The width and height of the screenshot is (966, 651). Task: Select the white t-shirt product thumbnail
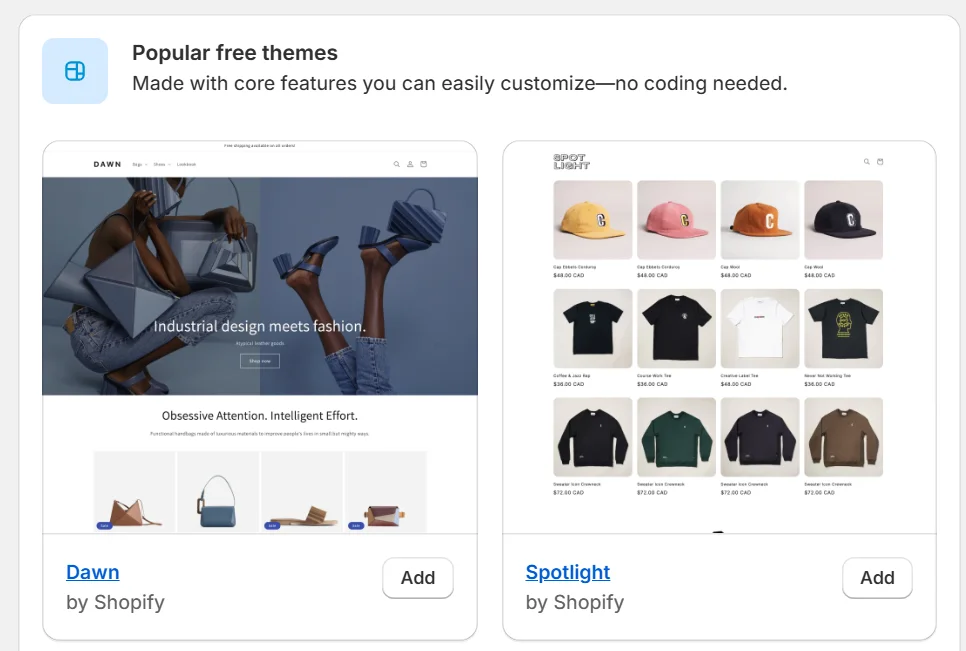click(760, 329)
